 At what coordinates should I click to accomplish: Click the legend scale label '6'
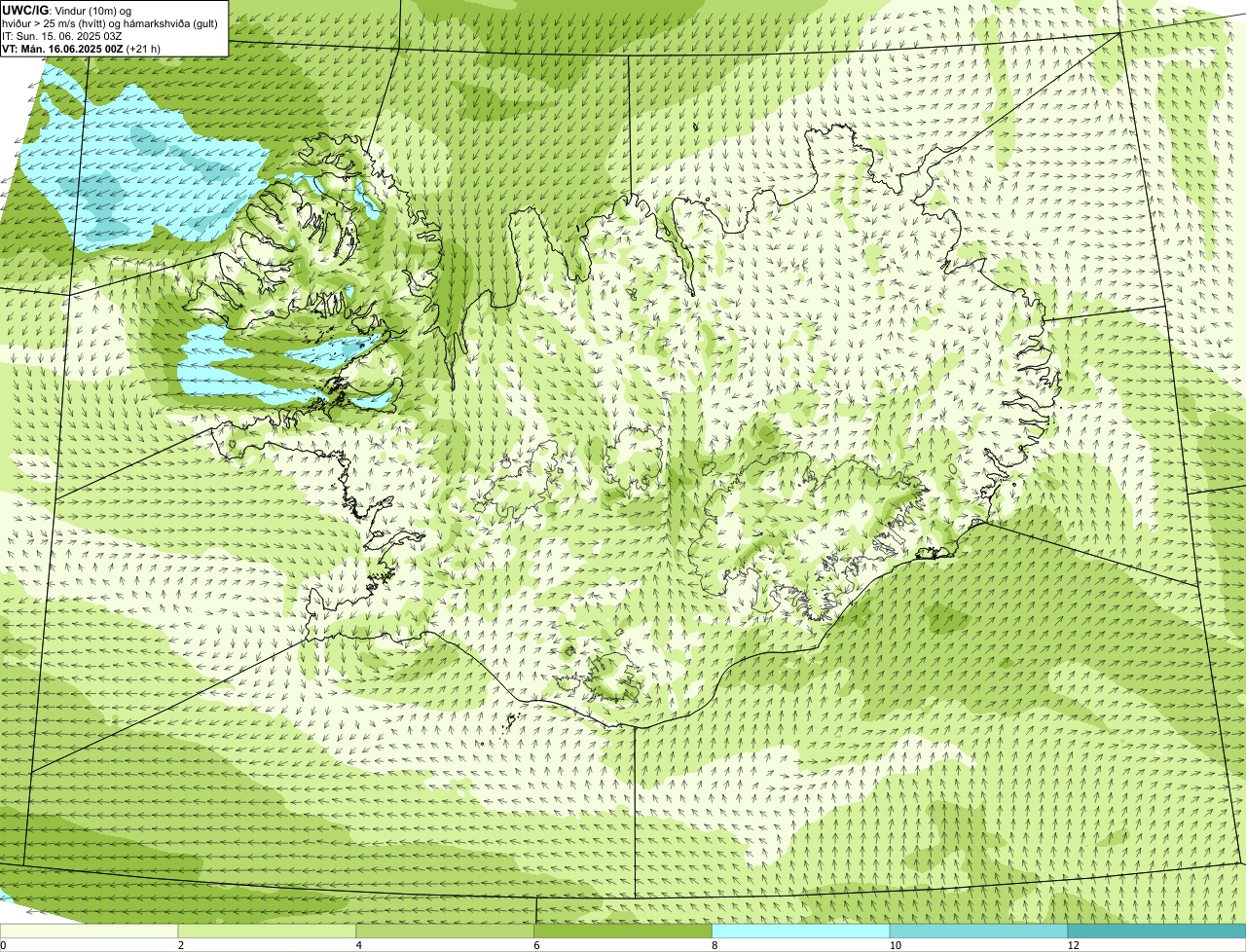coord(537,945)
